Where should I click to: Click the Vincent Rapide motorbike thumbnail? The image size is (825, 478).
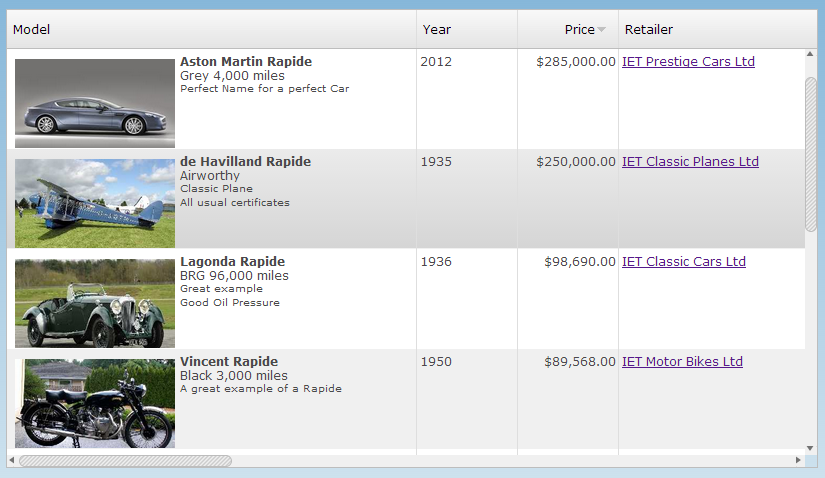point(95,403)
